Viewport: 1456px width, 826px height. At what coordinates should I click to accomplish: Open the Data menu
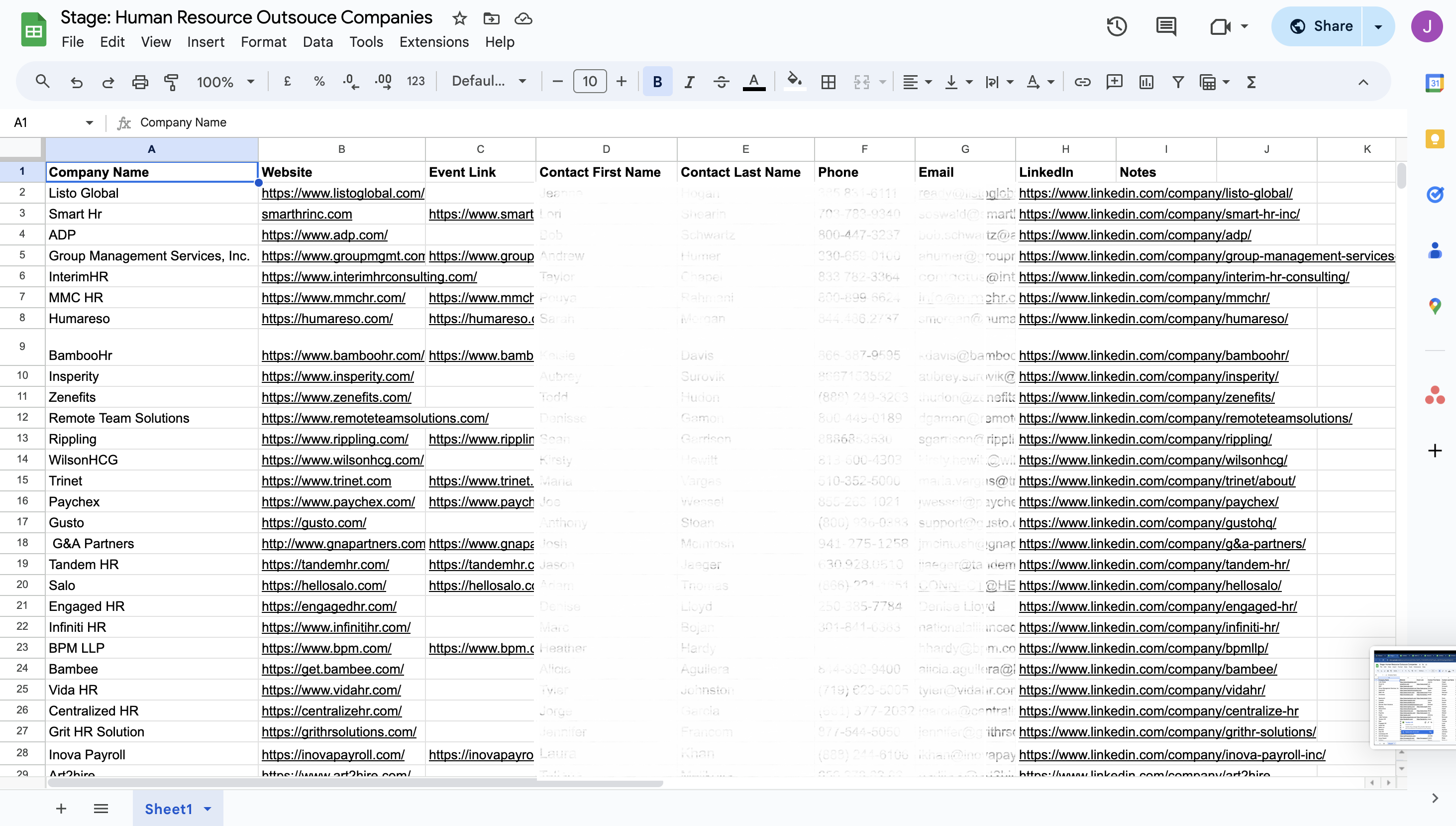[x=317, y=42]
